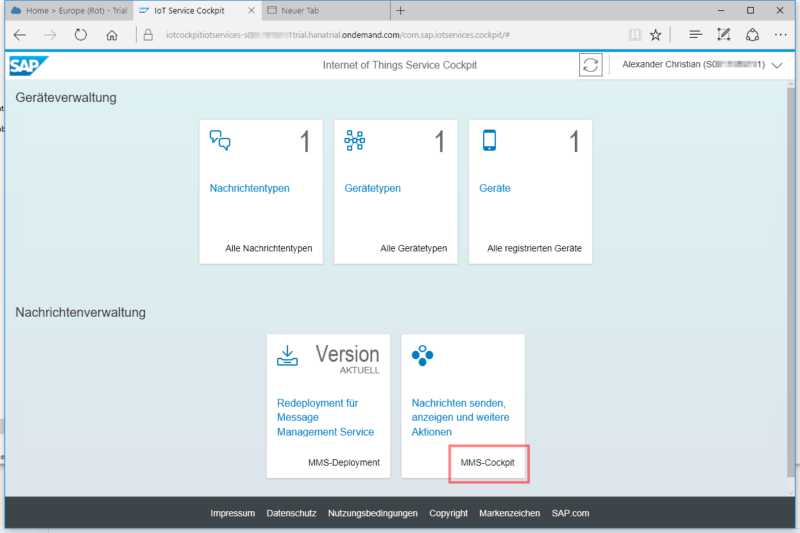This screenshot has height=533, width=800.
Task: Click the Alle Gerätetypen label
Action: pyautogui.click(x=414, y=248)
